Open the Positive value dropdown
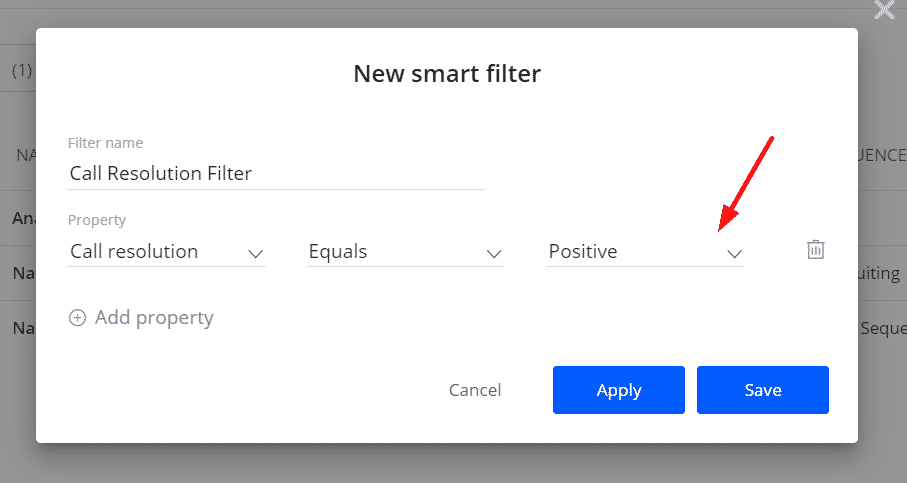The height and width of the screenshot is (483, 907). coord(645,252)
